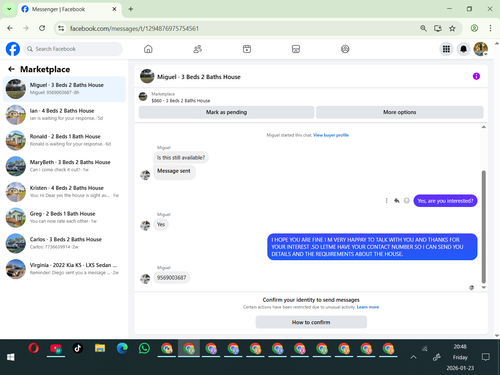Show hidden system tray icons
500x375 pixels.
point(413,357)
